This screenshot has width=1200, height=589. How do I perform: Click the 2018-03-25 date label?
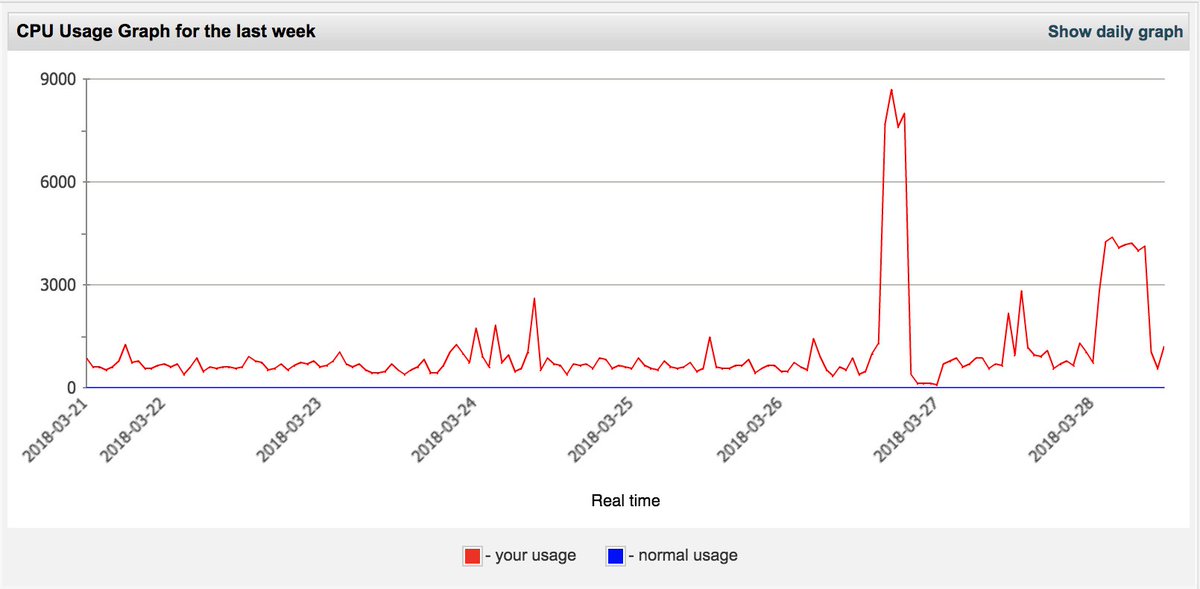tap(600, 432)
